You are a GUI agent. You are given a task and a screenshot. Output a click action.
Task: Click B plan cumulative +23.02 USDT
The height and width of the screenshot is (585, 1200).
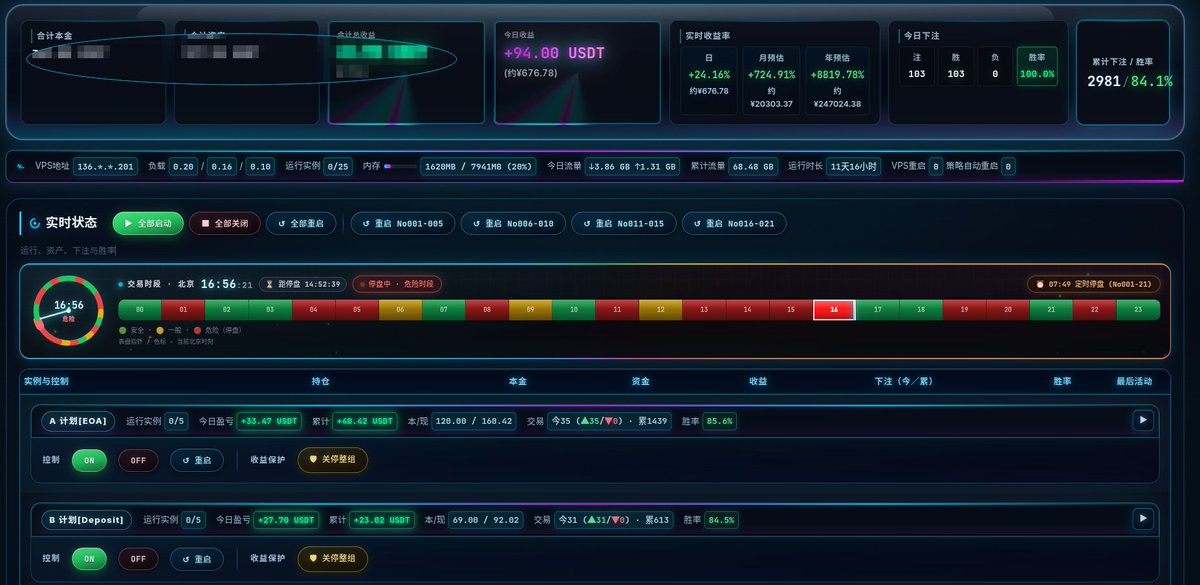(382, 520)
